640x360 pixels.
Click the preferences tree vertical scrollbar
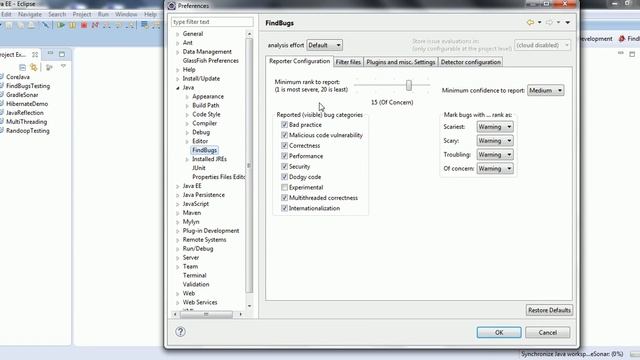point(249,165)
